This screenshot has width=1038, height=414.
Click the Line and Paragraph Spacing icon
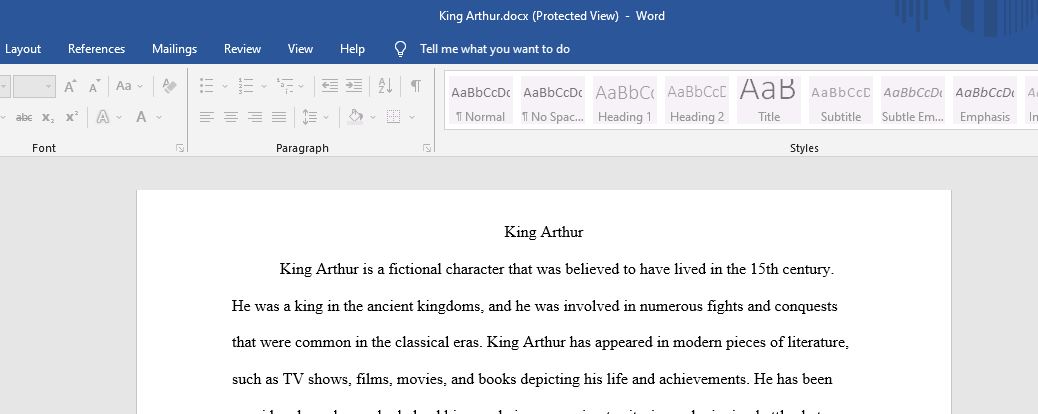(x=310, y=117)
